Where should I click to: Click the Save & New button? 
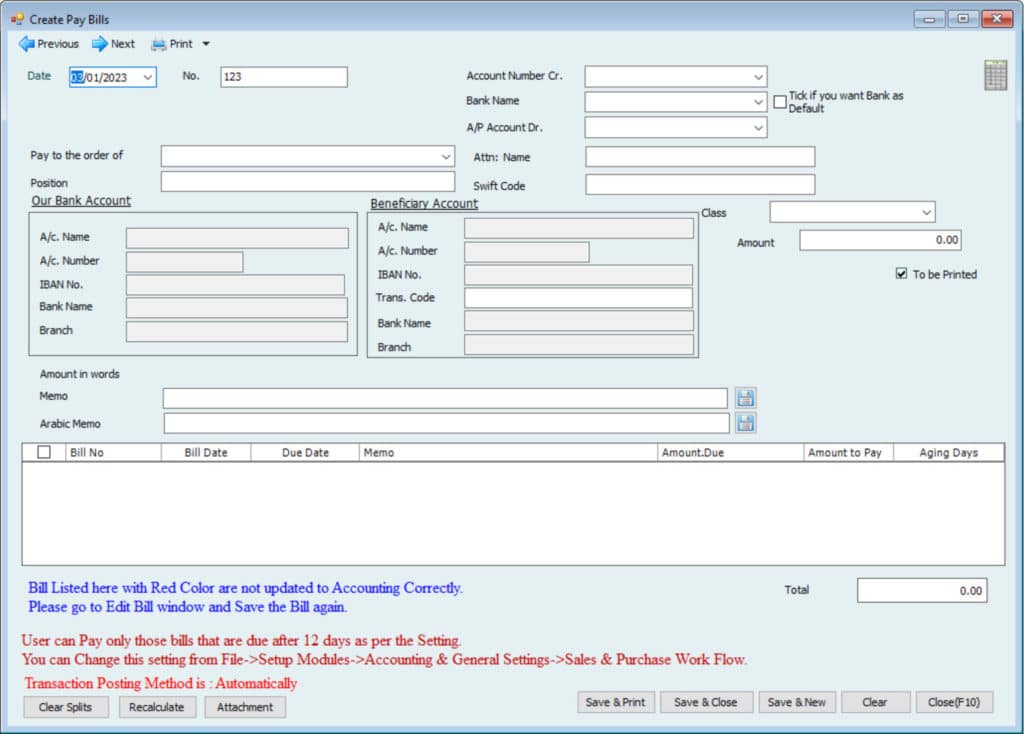(x=797, y=702)
